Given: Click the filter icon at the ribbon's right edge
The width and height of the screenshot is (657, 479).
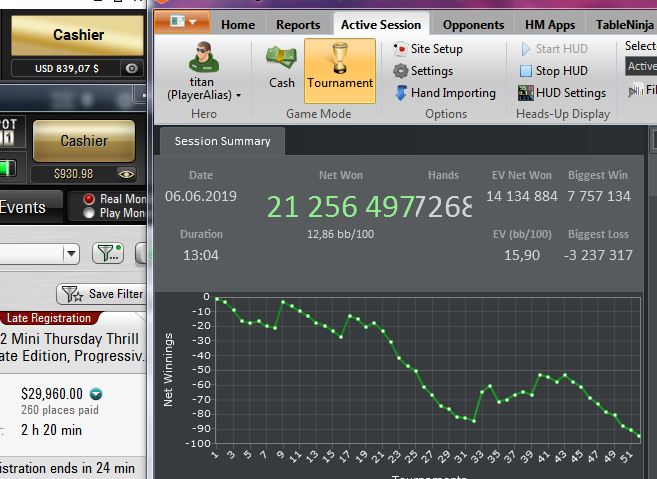Looking at the screenshot, I should coord(636,90).
